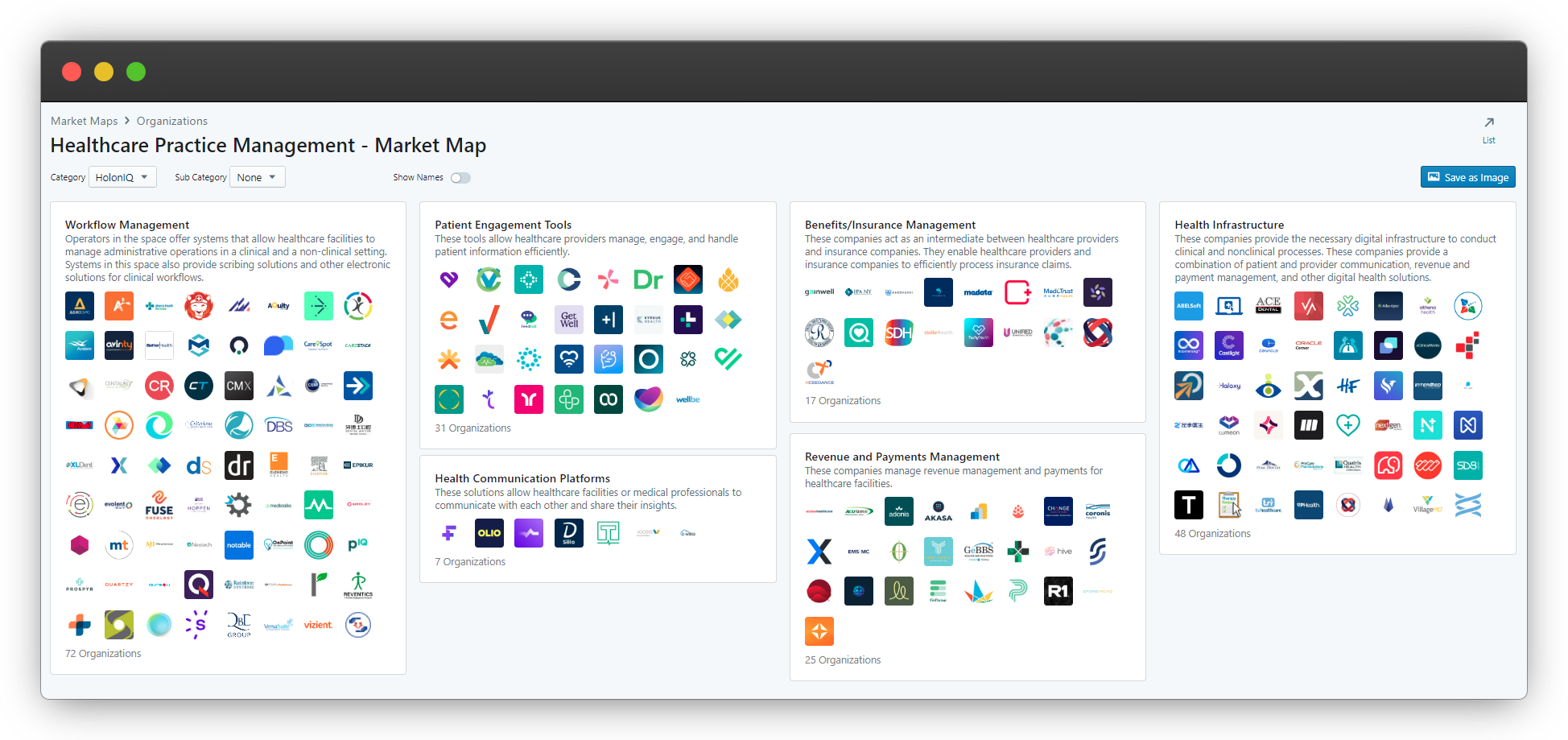Click the black R1 logo tile
This screenshot has height=740, width=1568.
(x=1058, y=591)
